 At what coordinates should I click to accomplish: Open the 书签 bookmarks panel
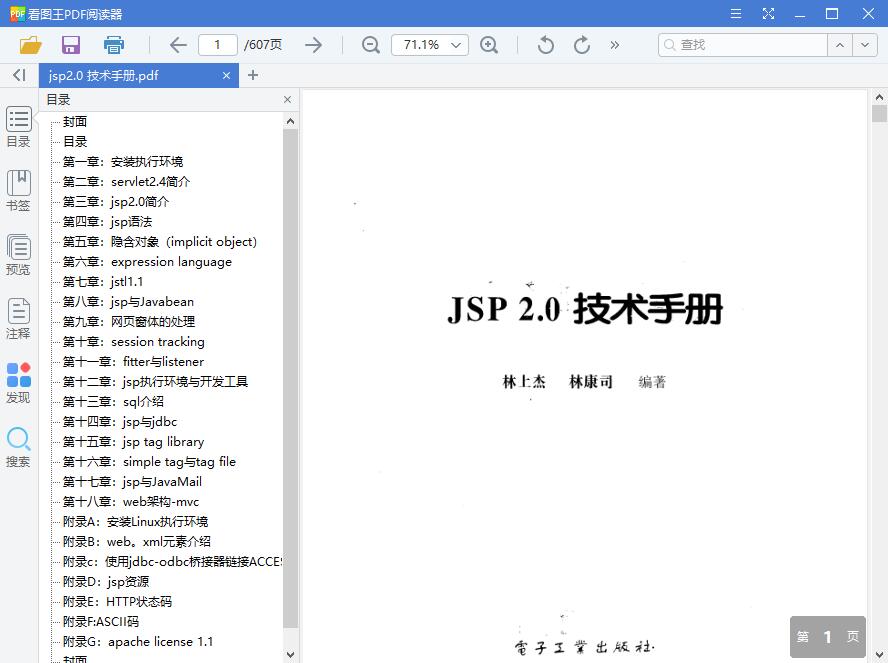[18, 190]
